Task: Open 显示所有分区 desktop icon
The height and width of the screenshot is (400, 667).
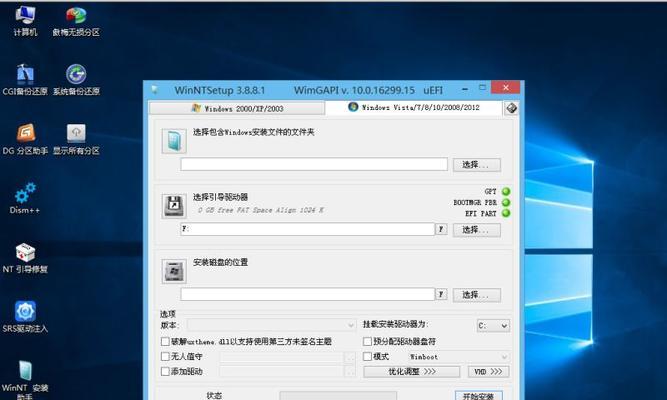Action: coord(76,139)
